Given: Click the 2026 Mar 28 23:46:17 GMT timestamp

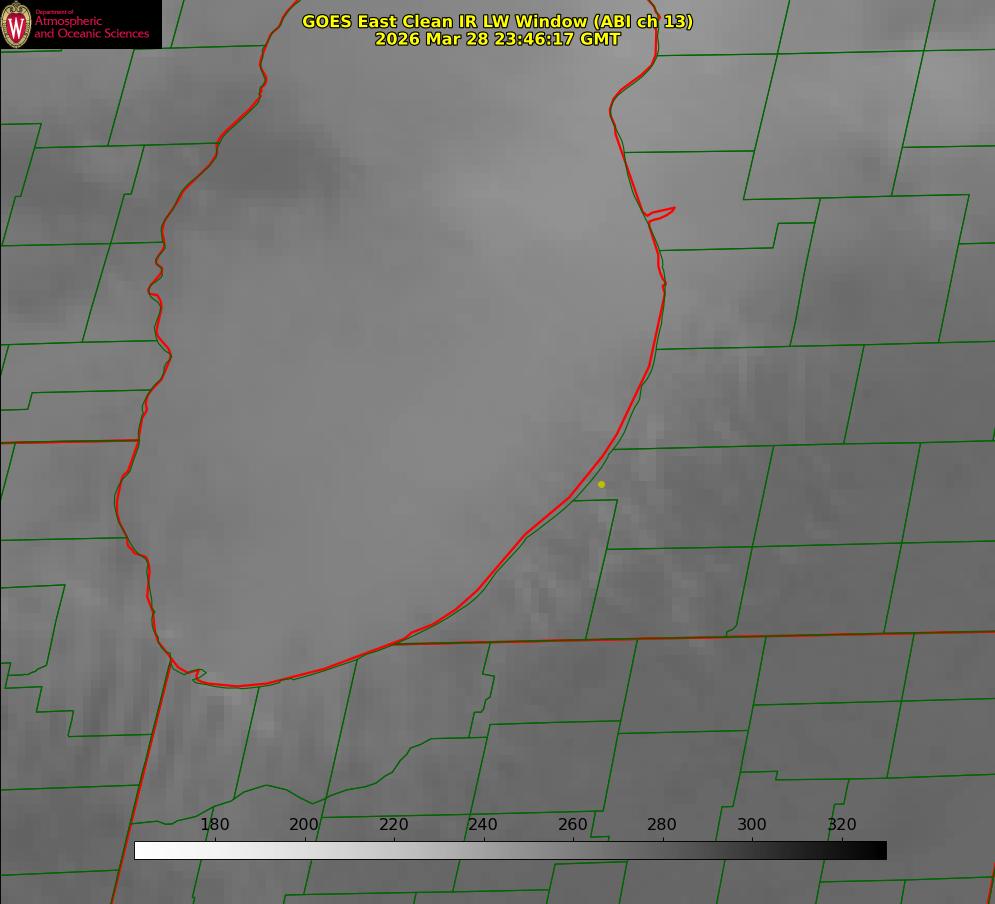Looking at the screenshot, I should tap(498, 39).
